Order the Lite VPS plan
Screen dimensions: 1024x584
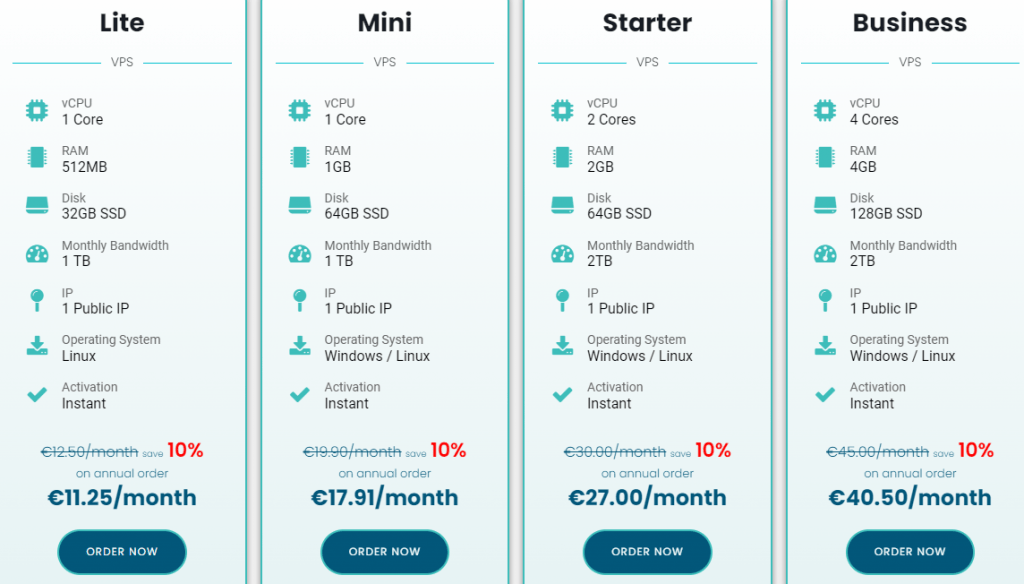tap(122, 552)
